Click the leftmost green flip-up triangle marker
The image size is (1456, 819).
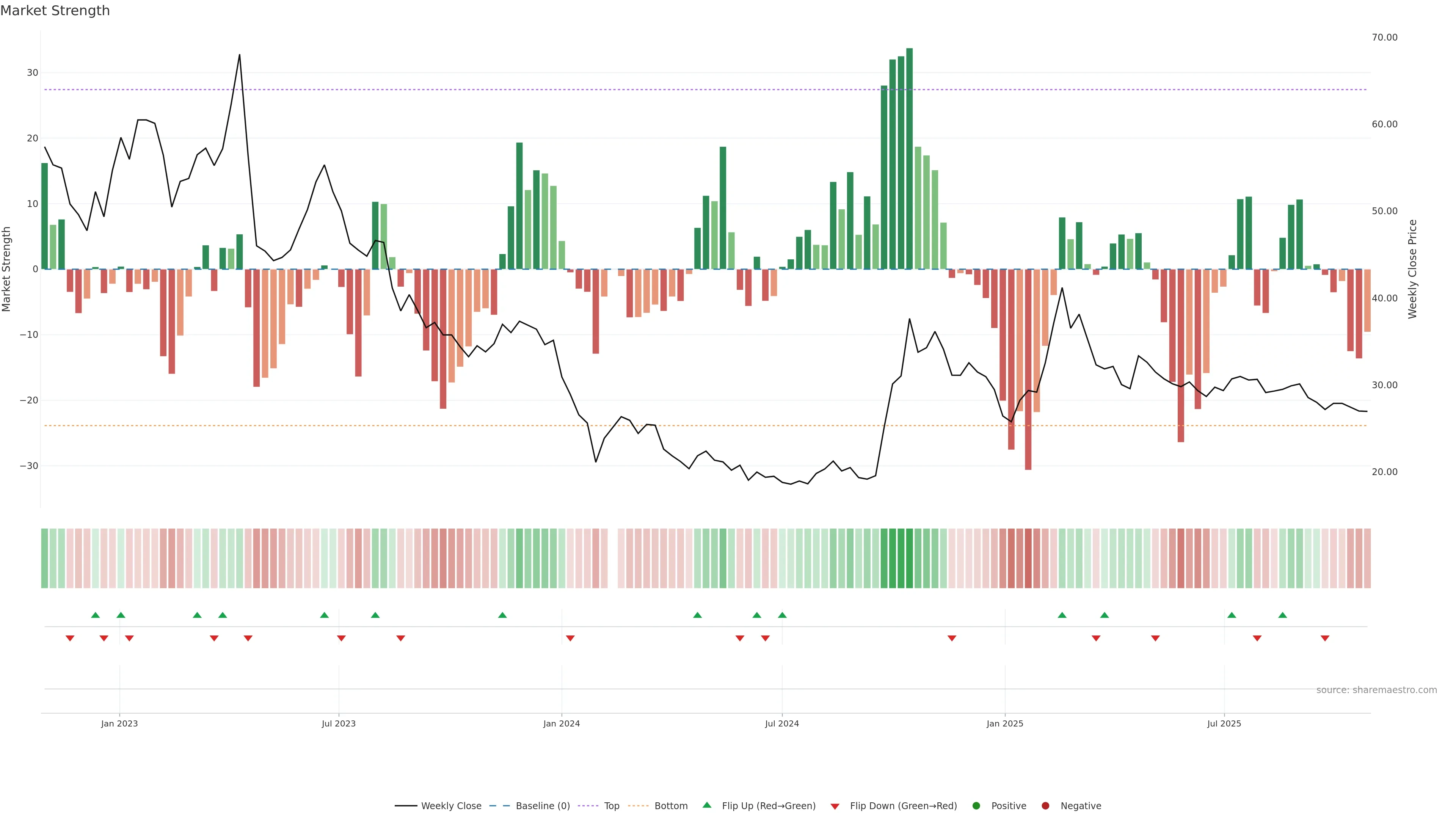pyautogui.click(x=96, y=615)
